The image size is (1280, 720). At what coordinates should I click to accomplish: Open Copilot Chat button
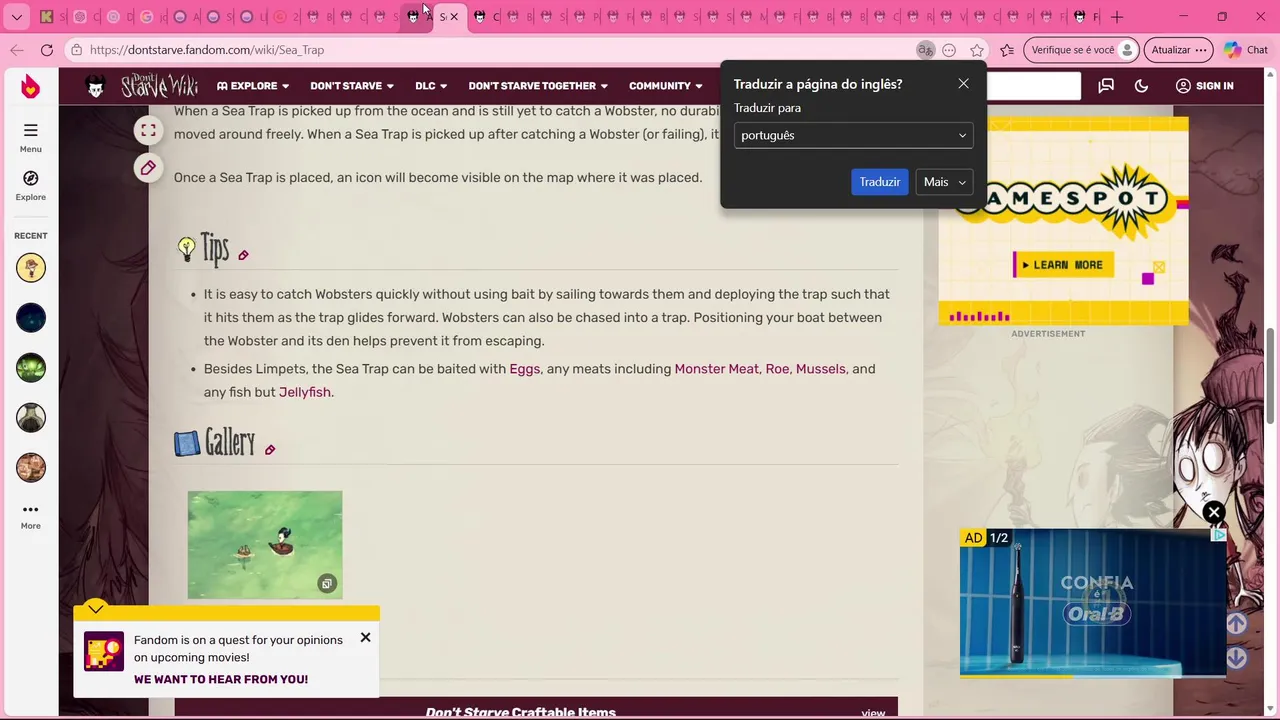[x=1246, y=50]
